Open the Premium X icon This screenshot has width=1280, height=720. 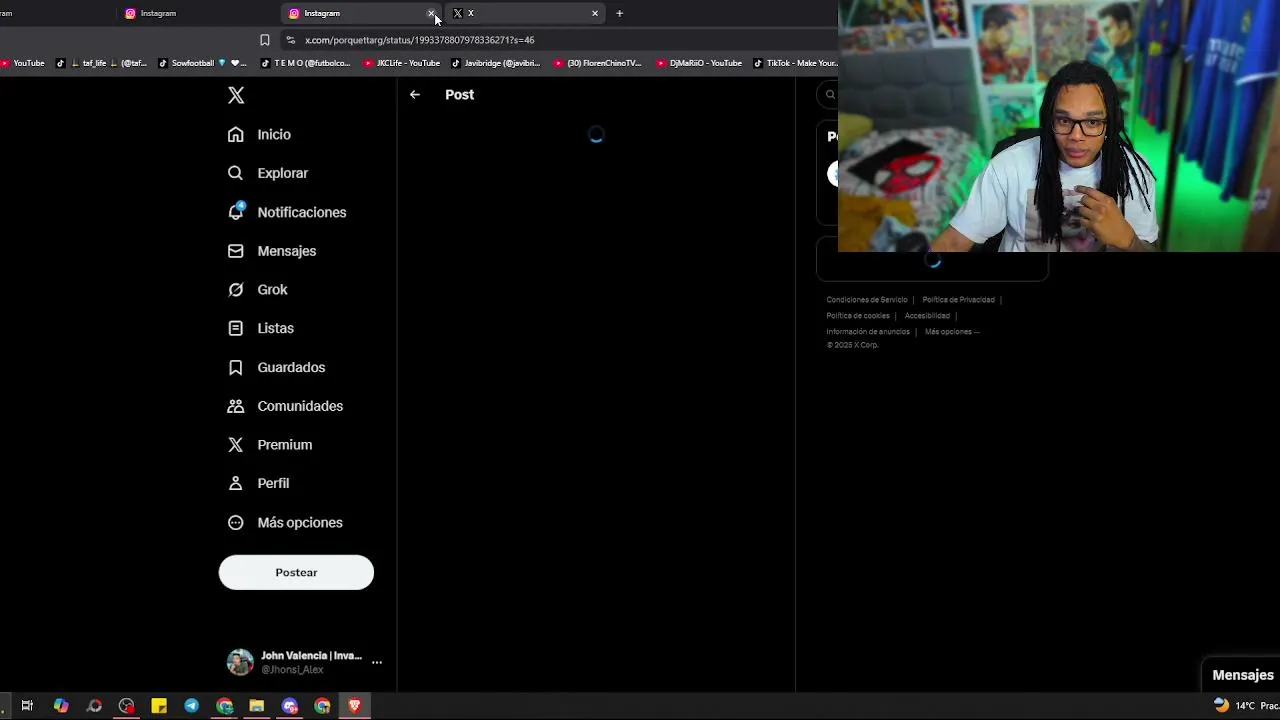click(x=235, y=445)
